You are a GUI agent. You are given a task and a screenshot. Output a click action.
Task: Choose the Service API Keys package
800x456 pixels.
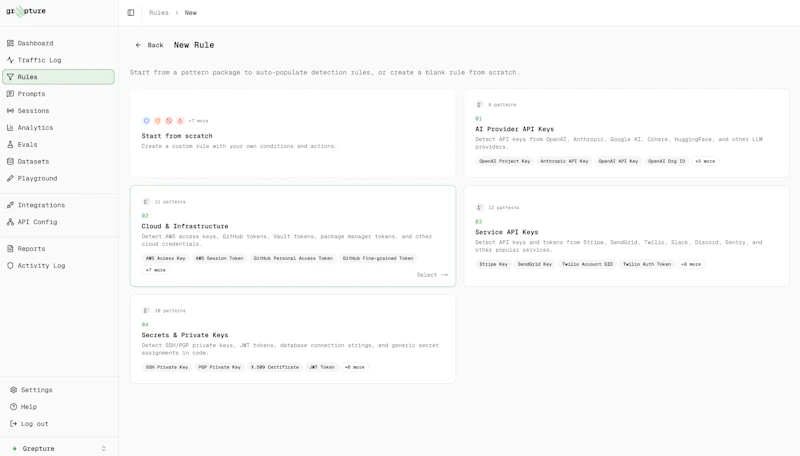[x=627, y=236]
